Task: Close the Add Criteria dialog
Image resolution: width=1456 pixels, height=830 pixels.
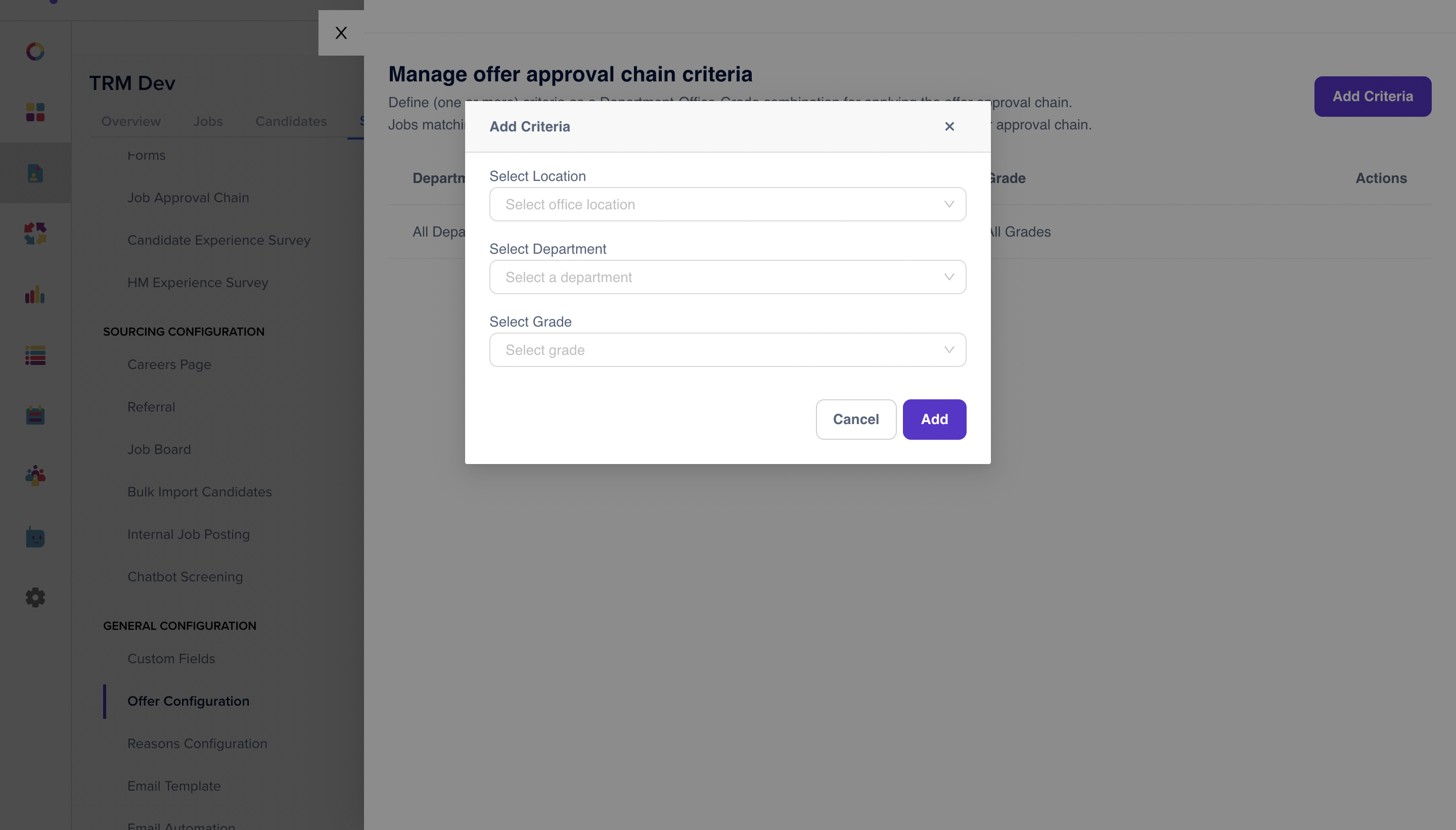Action: pos(949,126)
